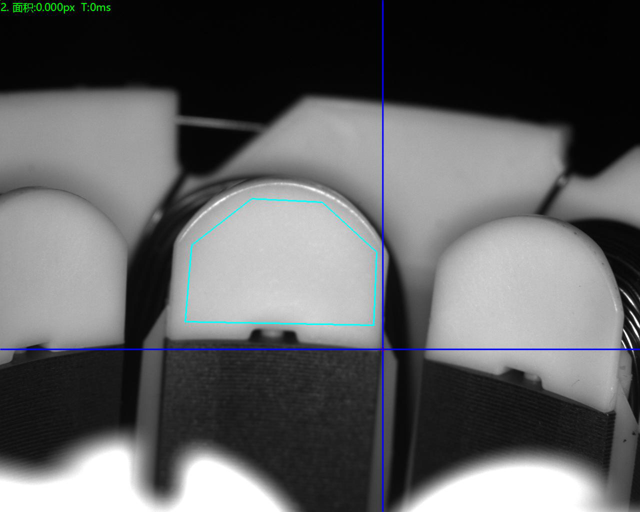Click the top edge of cyan polygon
Screen dimensions: 640x512
coord(287,201)
